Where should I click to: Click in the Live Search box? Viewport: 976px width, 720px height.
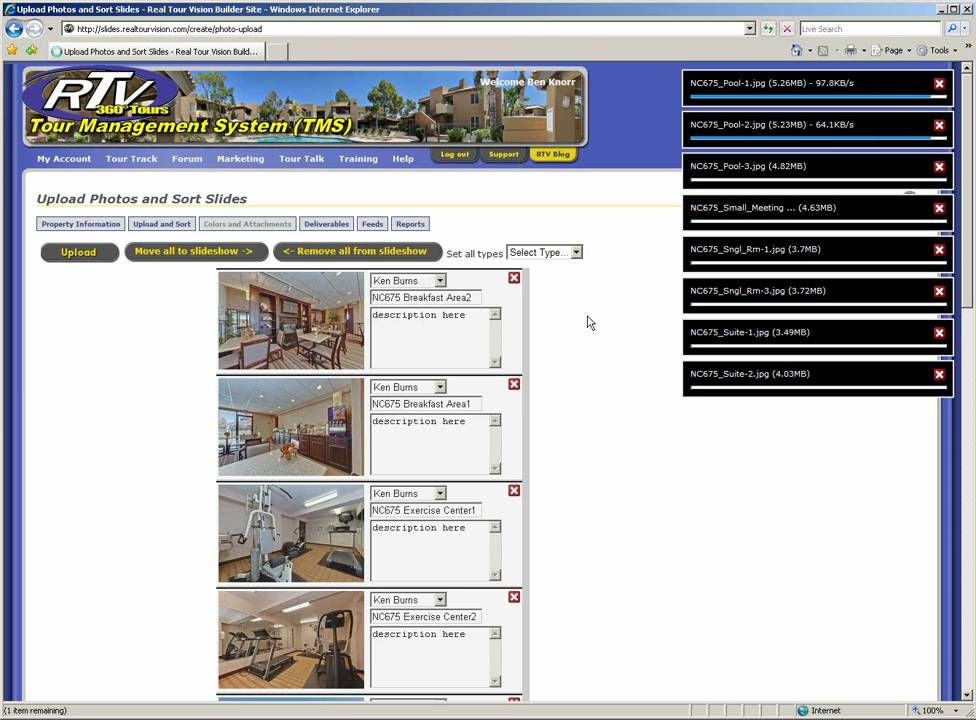coord(870,29)
